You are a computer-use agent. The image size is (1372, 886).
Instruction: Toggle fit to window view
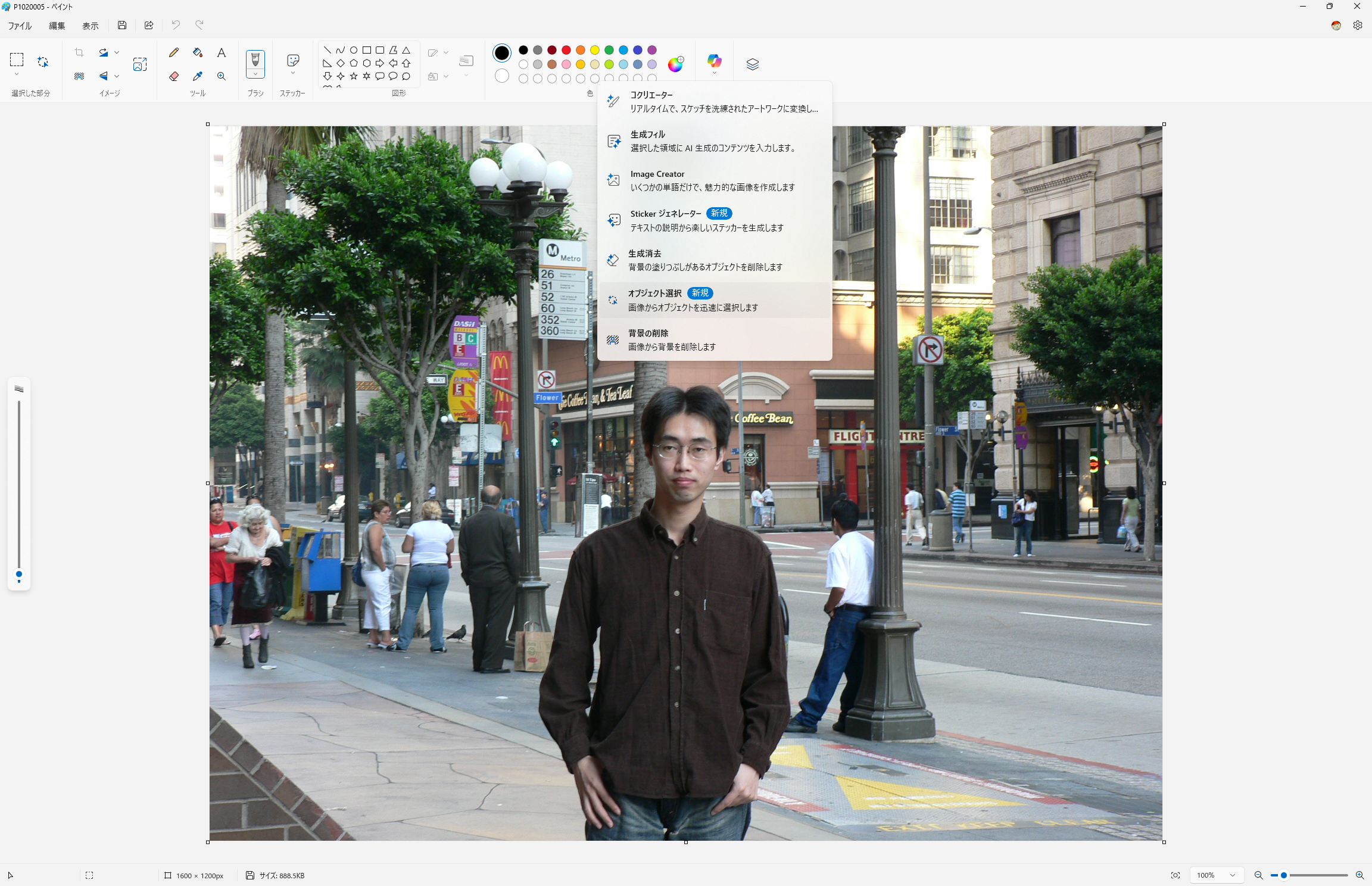click(1175, 875)
